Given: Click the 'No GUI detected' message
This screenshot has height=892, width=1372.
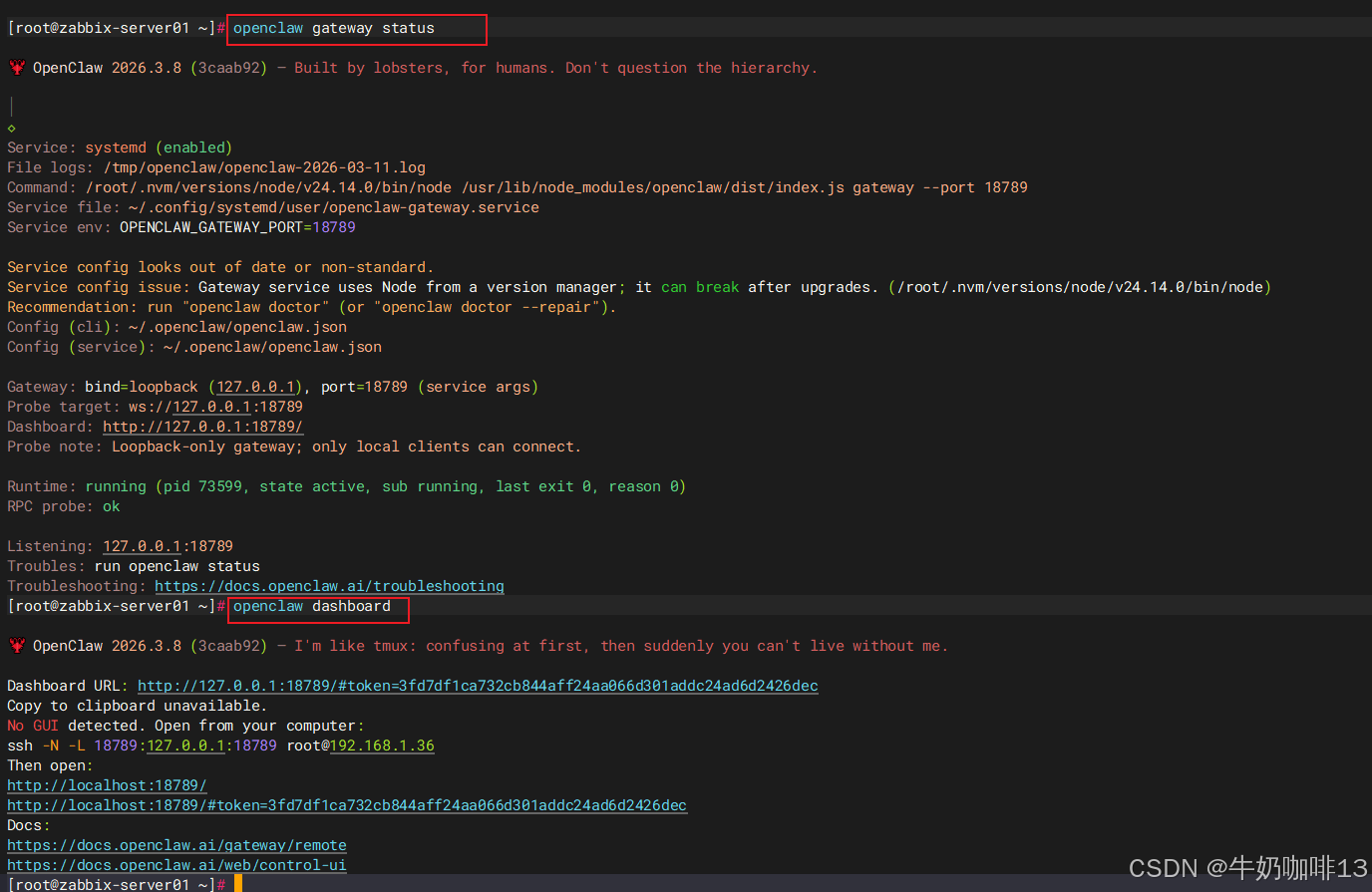Looking at the screenshot, I should point(185,726).
